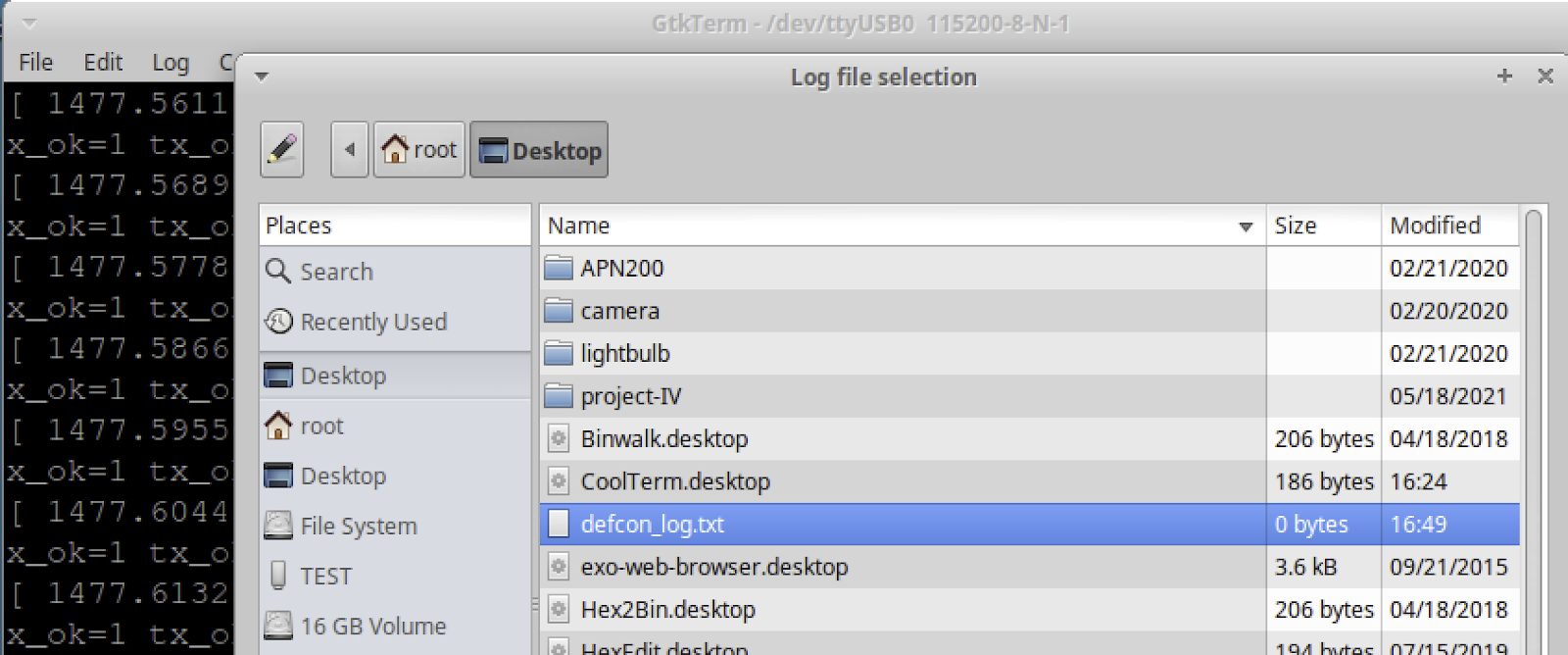Choose the defcon_log.txt file

coord(652,525)
